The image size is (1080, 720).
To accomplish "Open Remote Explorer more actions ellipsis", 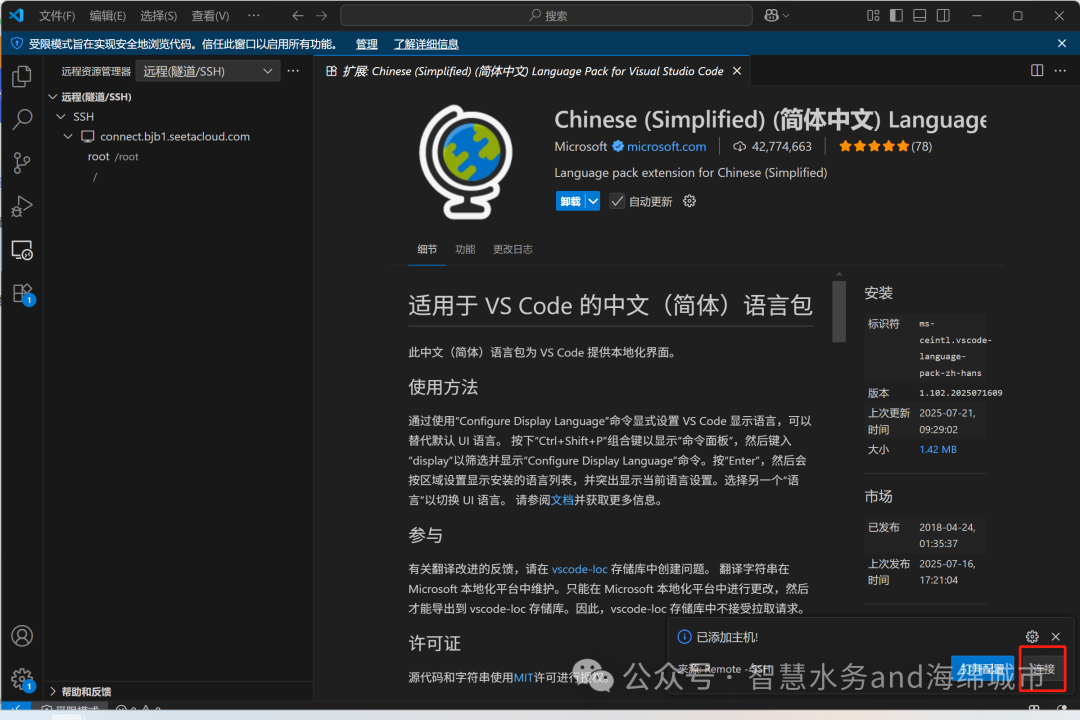I will 293,70.
